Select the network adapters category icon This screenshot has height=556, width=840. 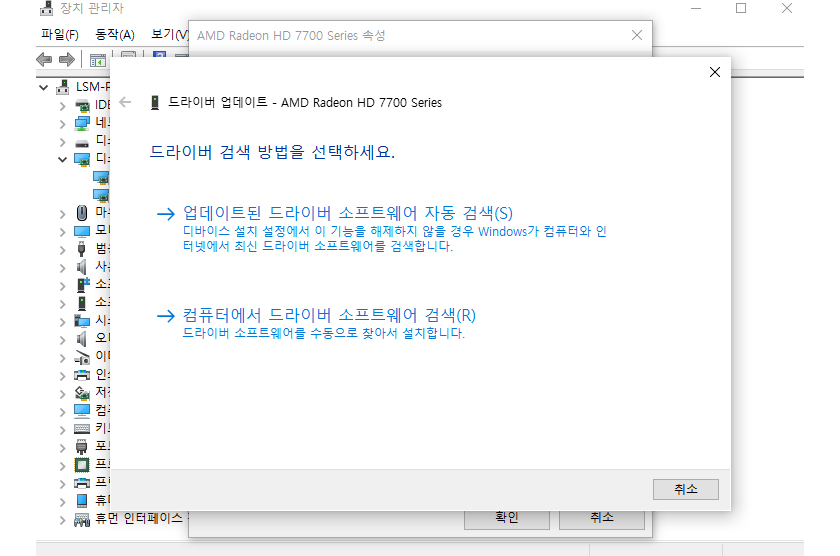[x=82, y=123]
